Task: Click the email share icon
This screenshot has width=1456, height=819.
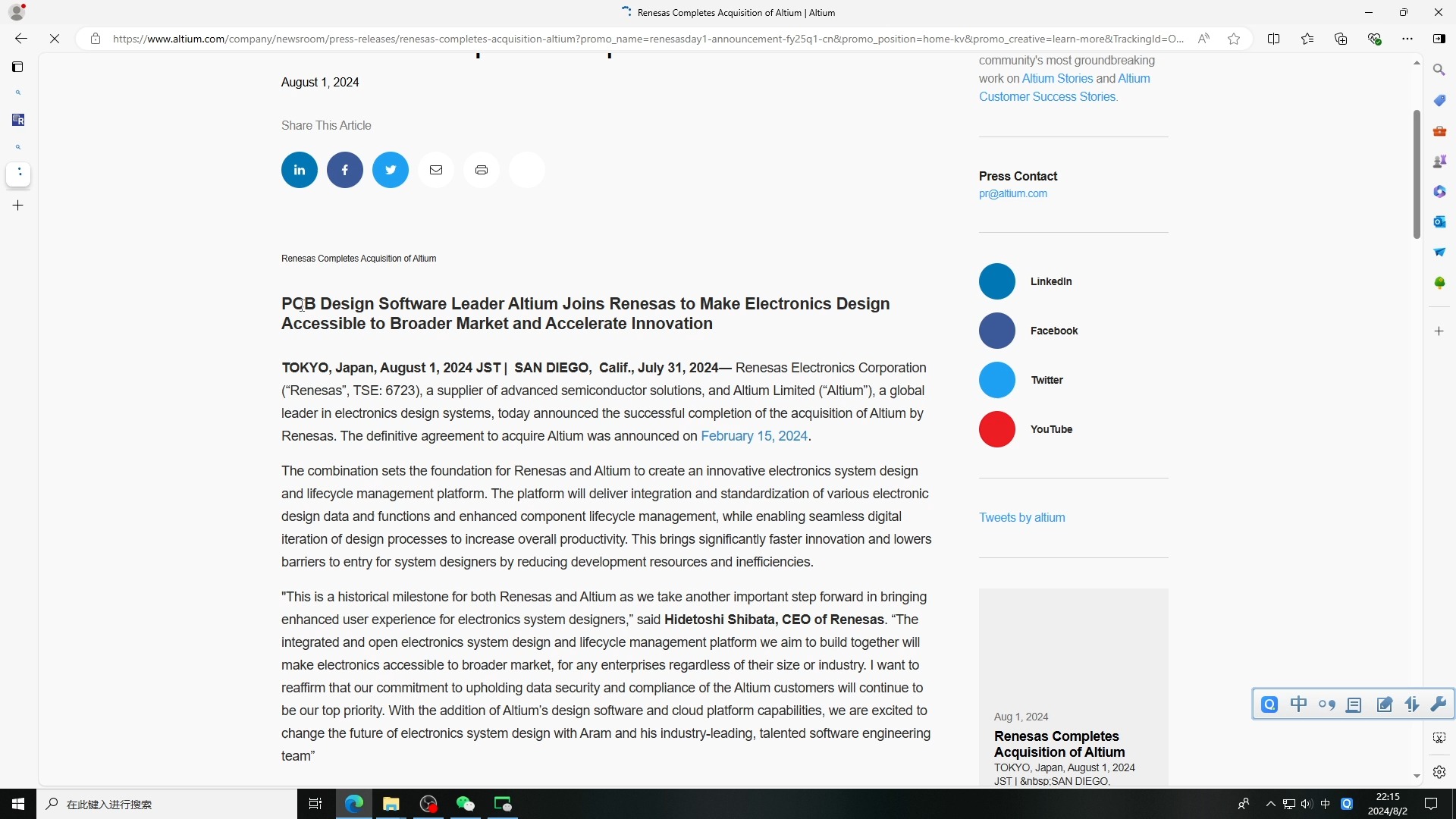Action: [435, 169]
